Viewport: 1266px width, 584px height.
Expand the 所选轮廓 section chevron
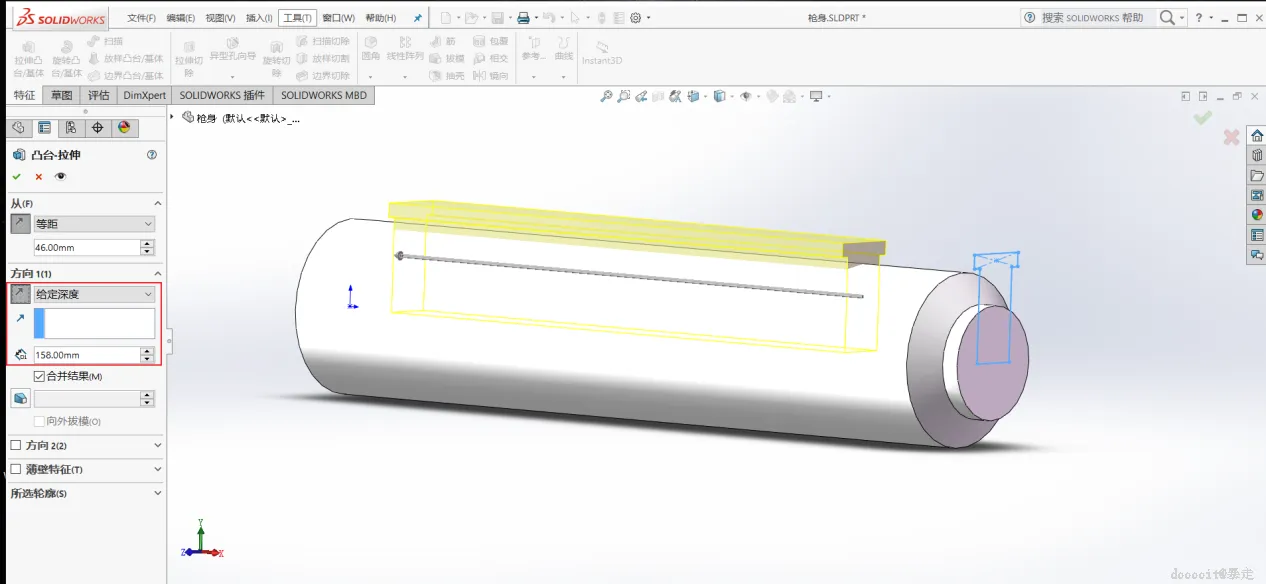point(157,493)
